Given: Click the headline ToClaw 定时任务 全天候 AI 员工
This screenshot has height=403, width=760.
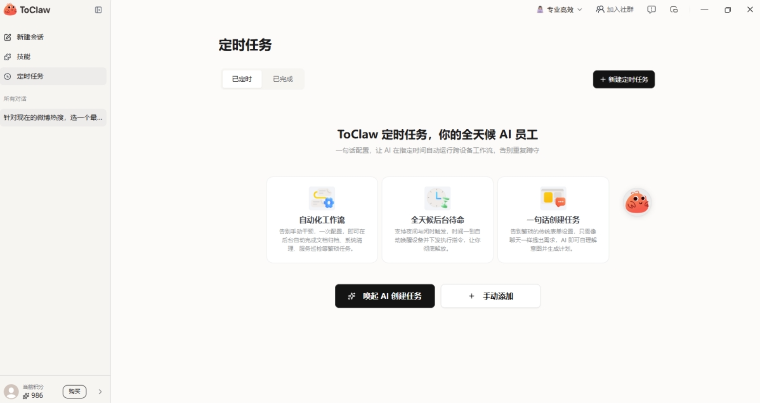Looking at the screenshot, I should 438,134.
